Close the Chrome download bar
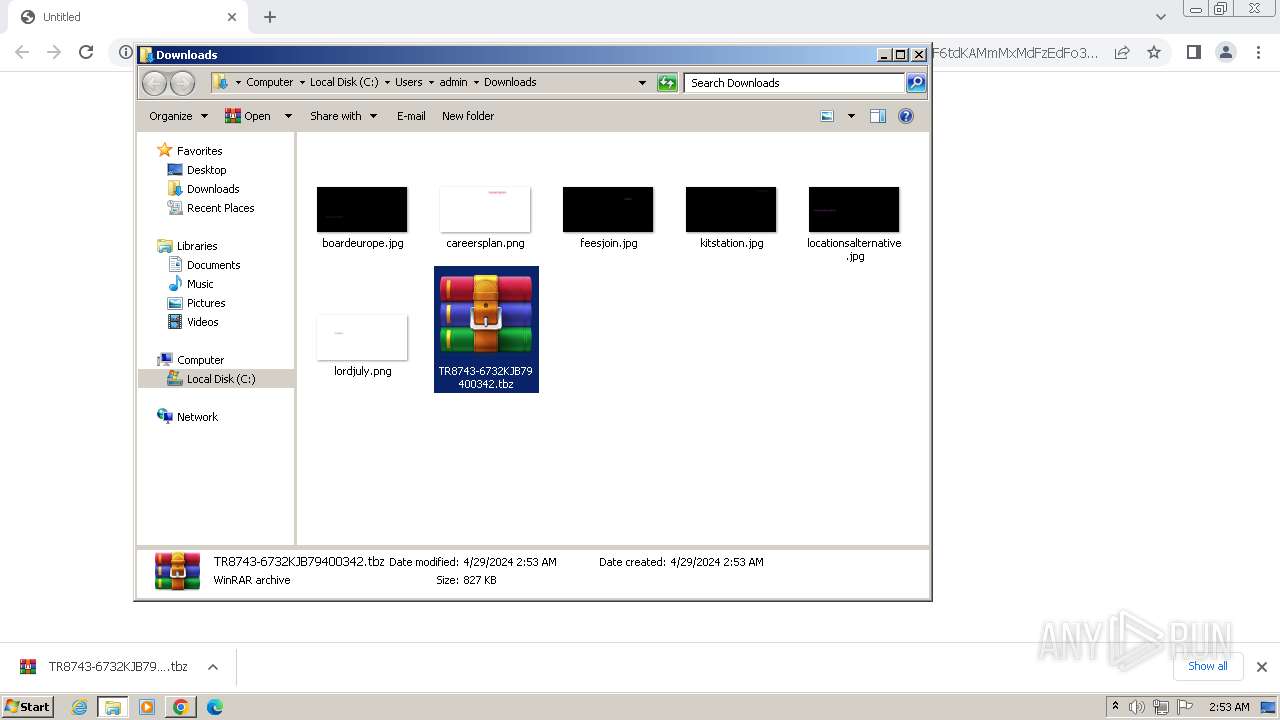Viewport: 1280px width, 720px height. click(x=1261, y=667)
